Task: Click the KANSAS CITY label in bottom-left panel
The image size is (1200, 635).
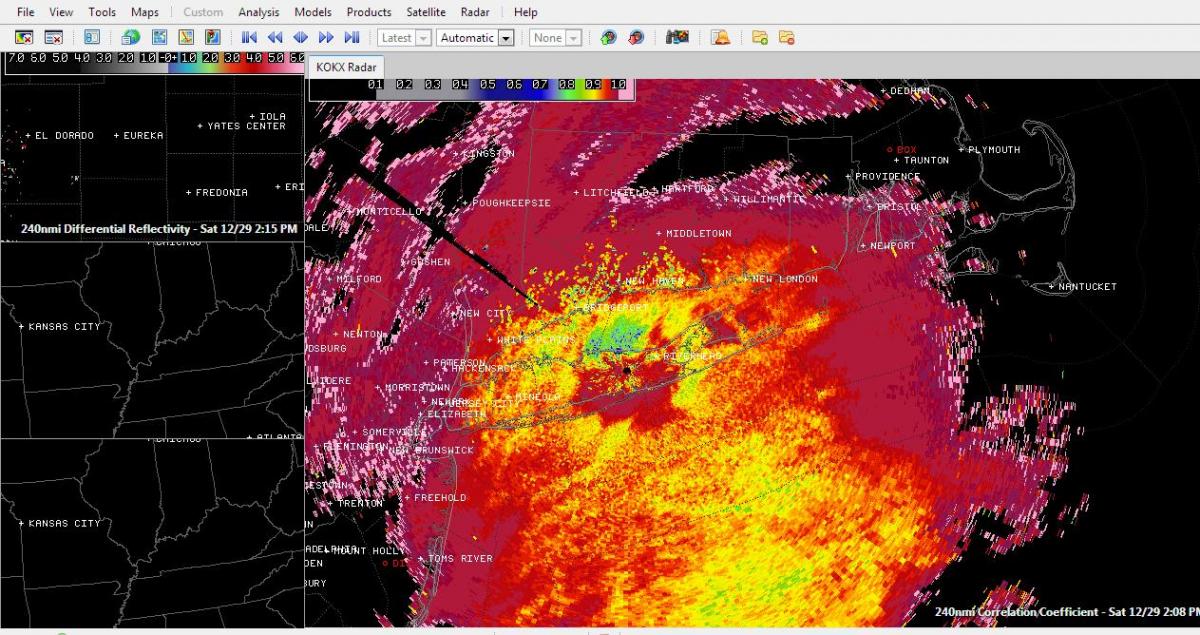Action: coord(64,524)
